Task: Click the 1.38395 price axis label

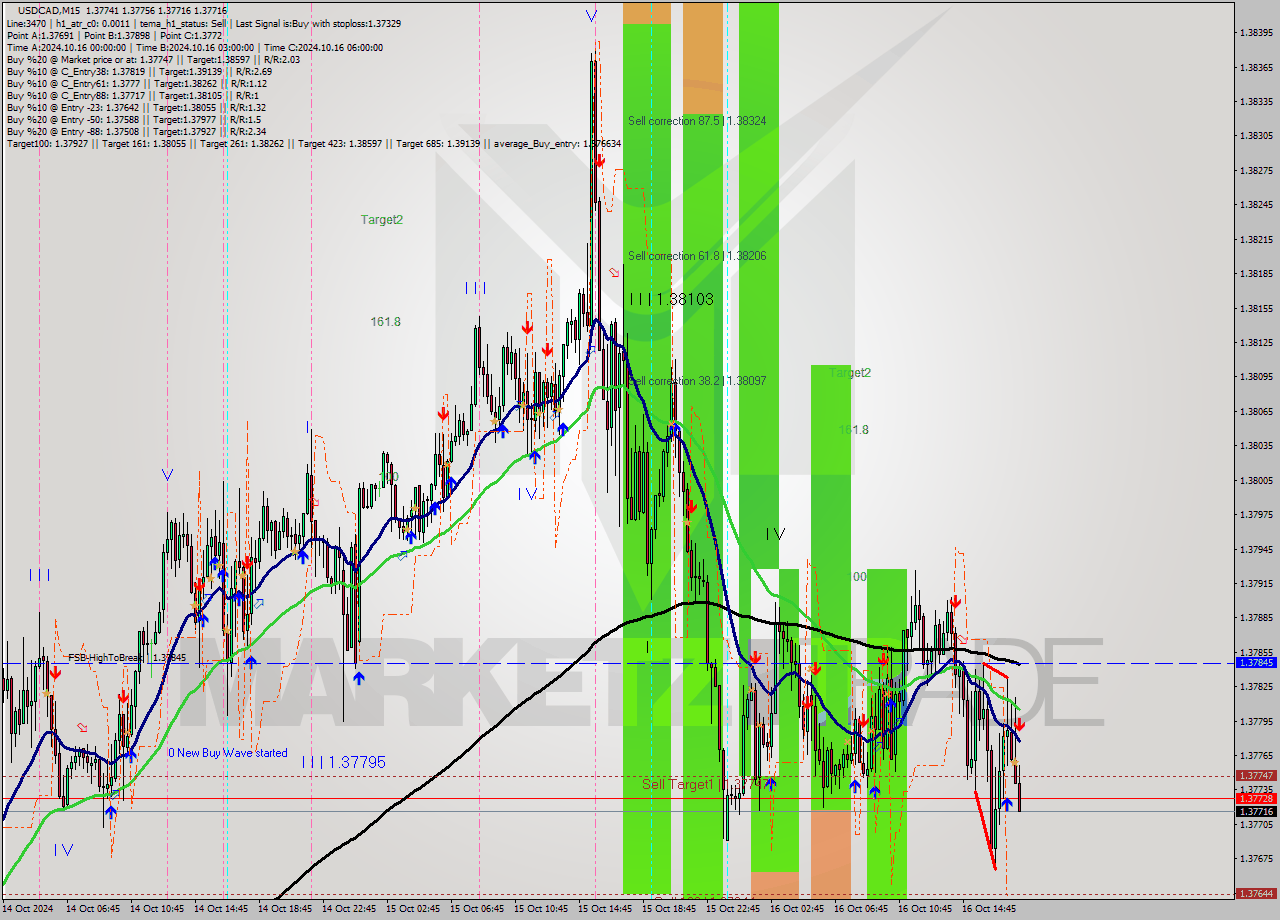Action: click(1256, 33)
